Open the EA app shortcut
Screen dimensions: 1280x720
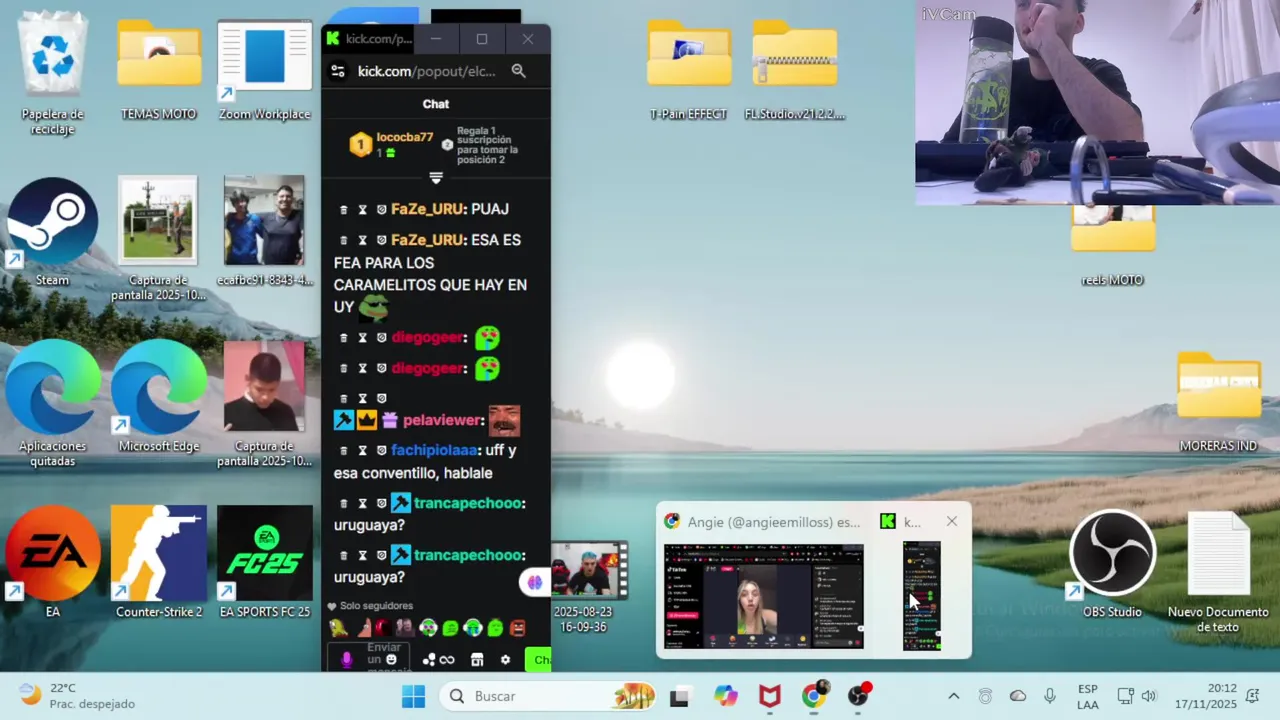pyautogui.click(x=52, y=562)
